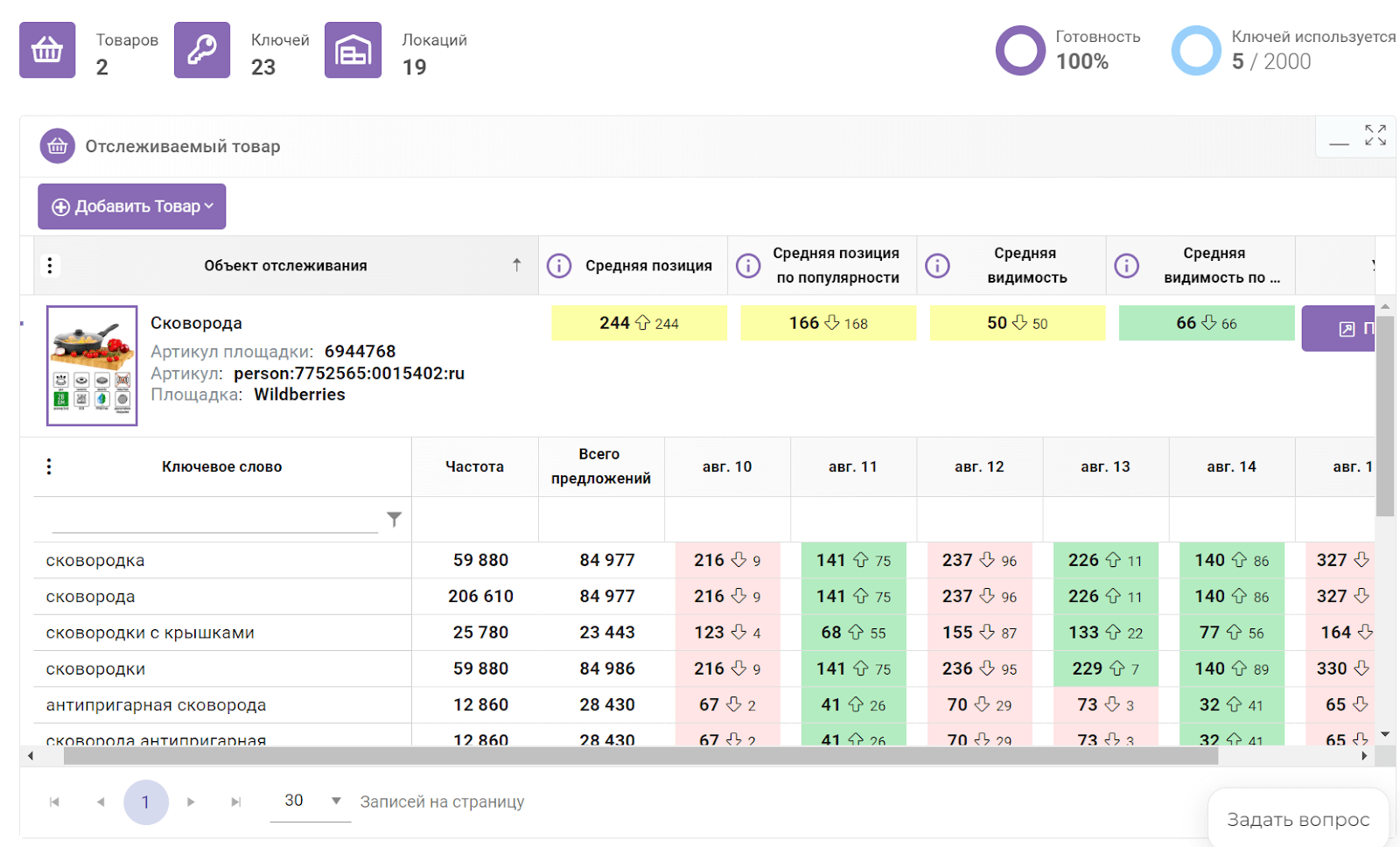Open the records per page dropdown
The width and height of the screenshot is (1400, 847).
pyautogui.click(x=311, y=801)
